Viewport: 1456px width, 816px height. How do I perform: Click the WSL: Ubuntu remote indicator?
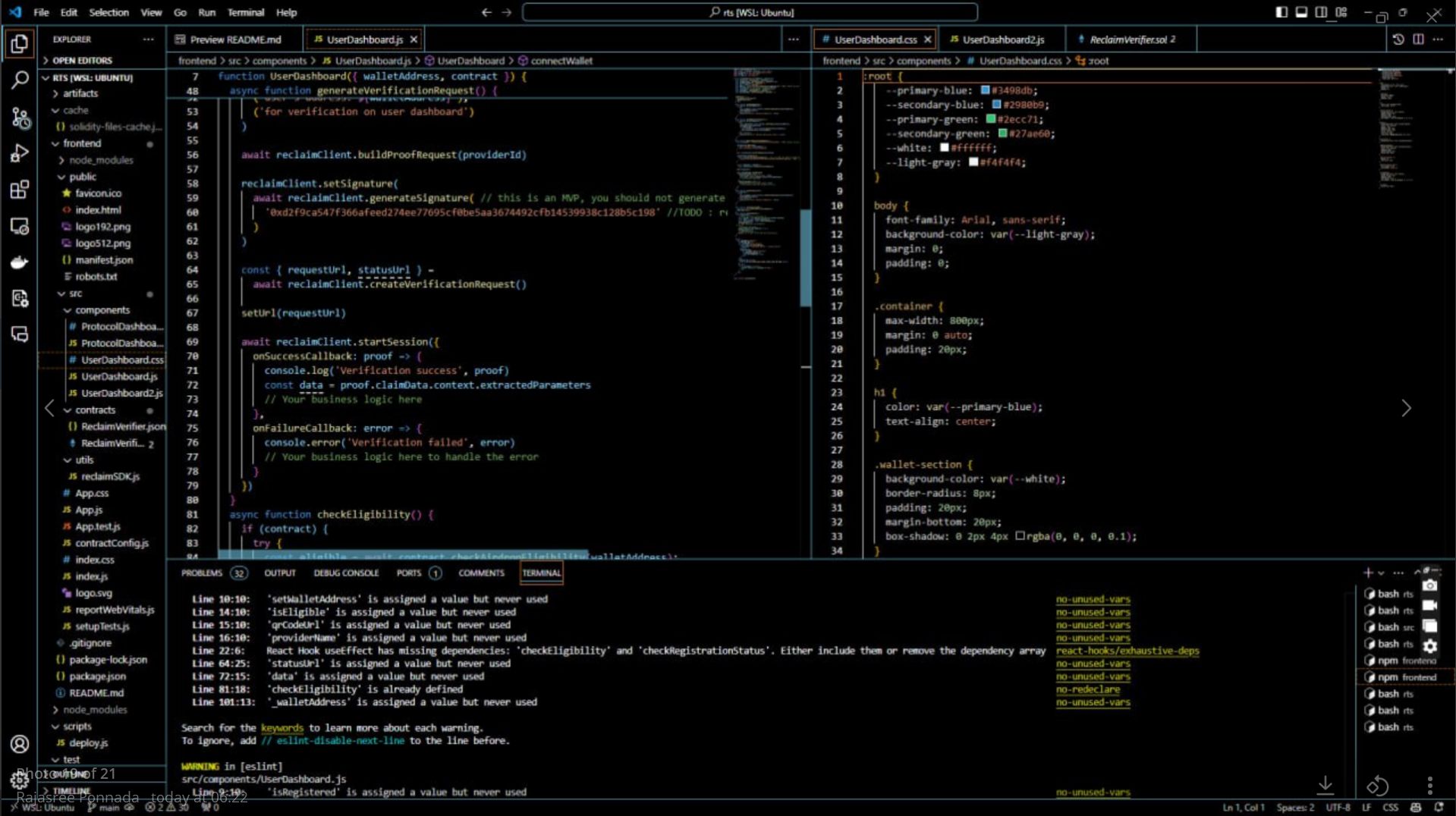click(42, 808)
